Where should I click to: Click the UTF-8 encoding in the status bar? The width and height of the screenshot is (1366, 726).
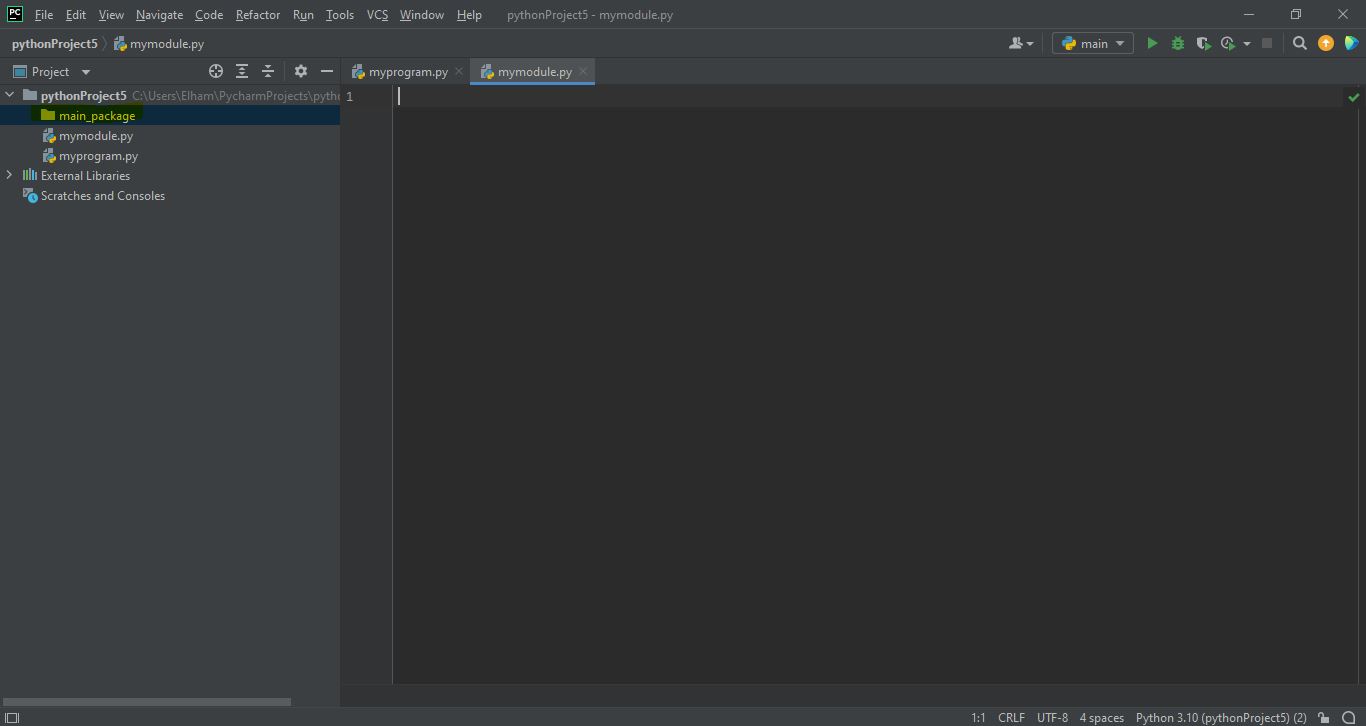[1052, 717]
